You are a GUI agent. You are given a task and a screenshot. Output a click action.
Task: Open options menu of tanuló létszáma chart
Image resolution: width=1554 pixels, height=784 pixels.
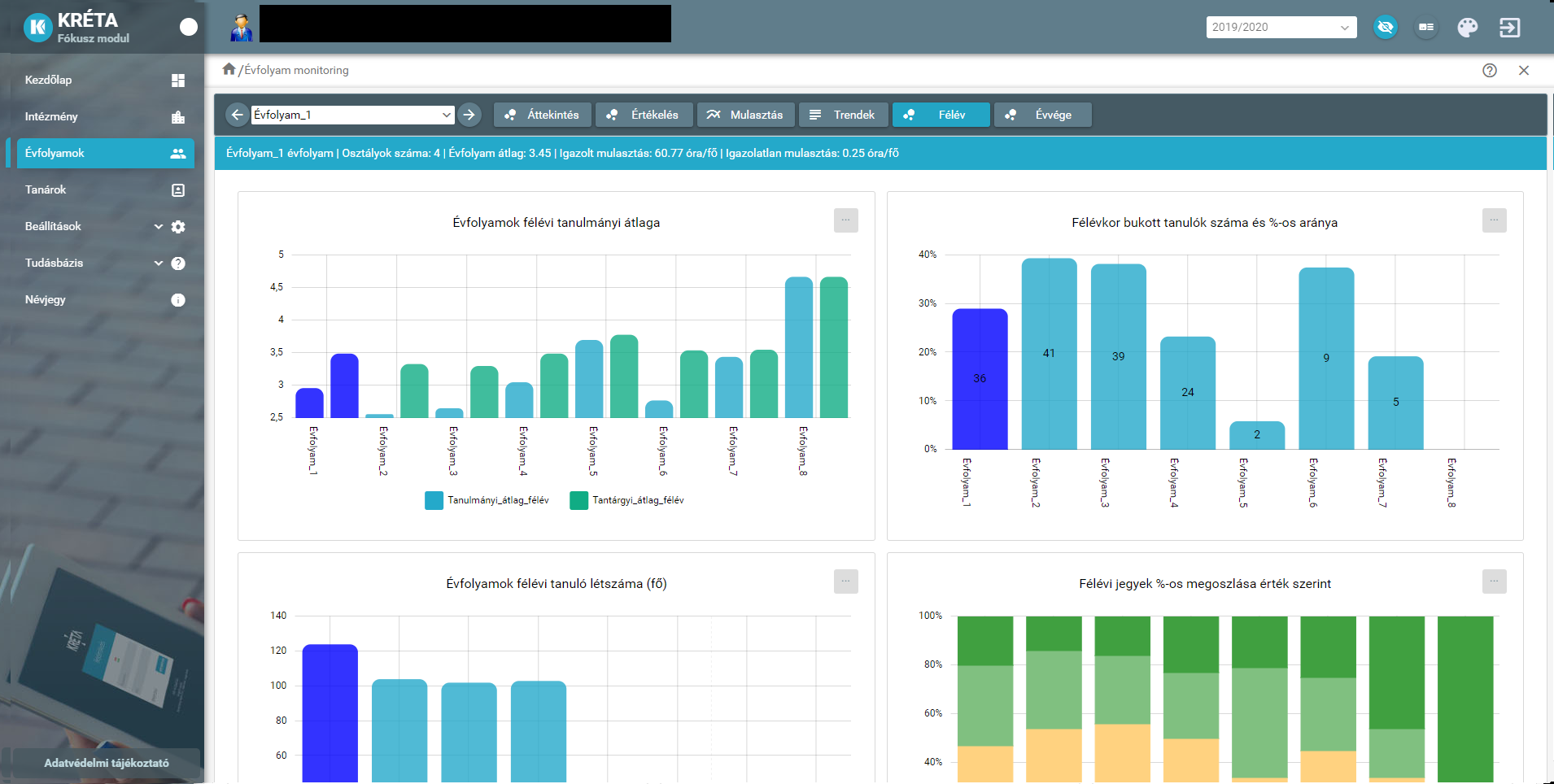(846, 581)
